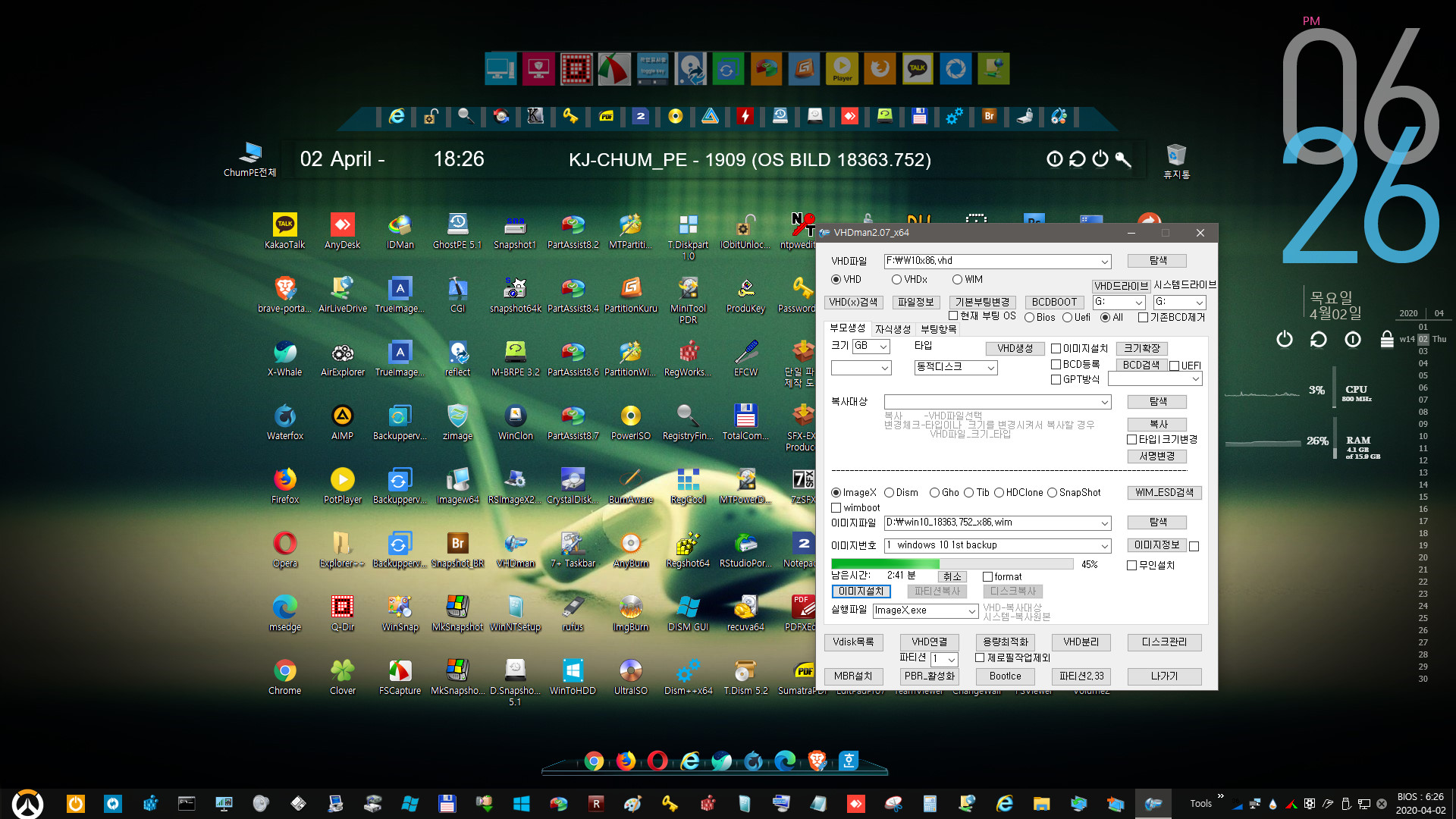Click 취소 to cancel installation
The height and width of the screenshot is (819, 1456).
[x=952, y=577]
